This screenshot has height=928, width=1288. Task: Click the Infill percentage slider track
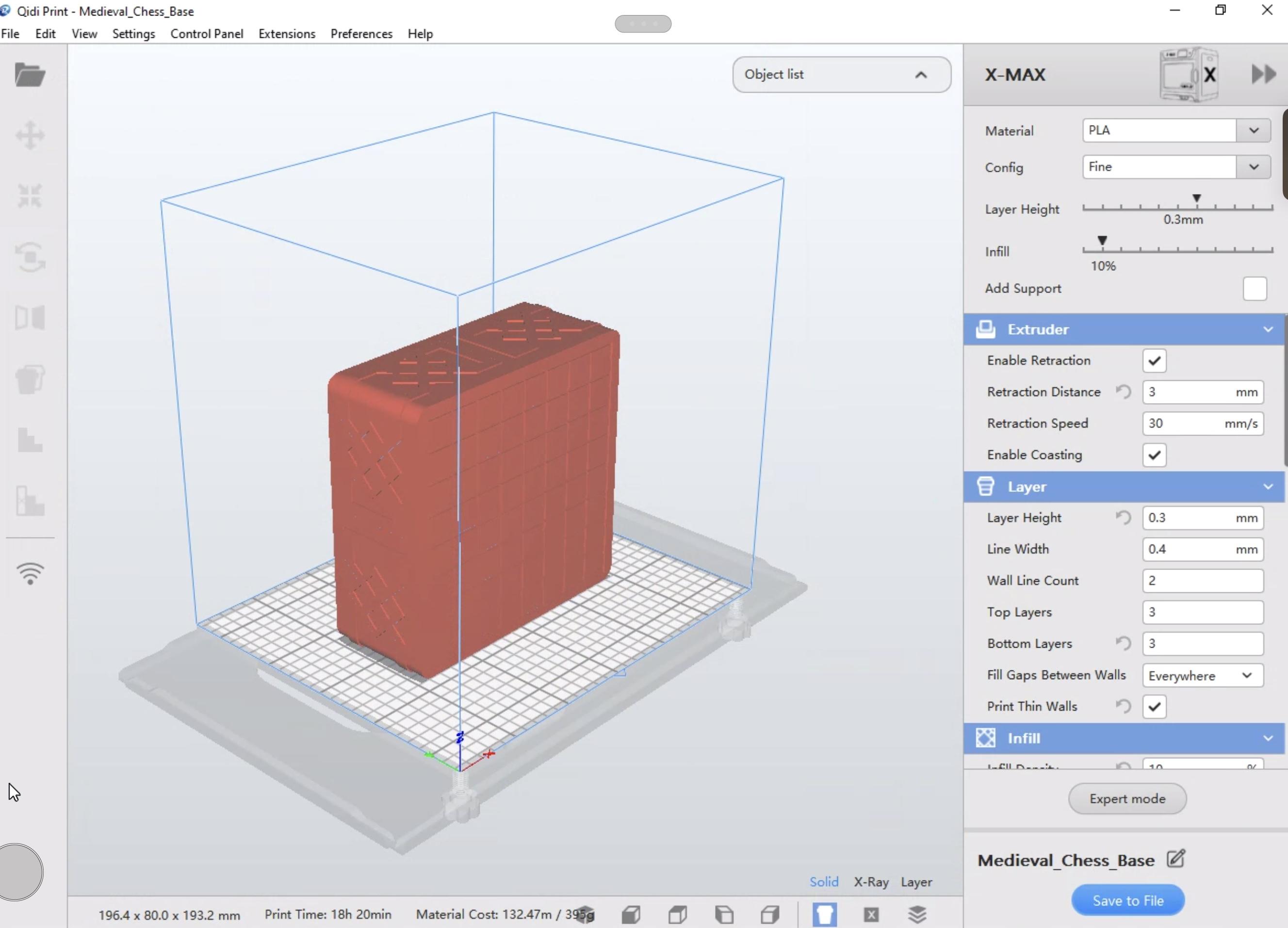click(1177, 250)
